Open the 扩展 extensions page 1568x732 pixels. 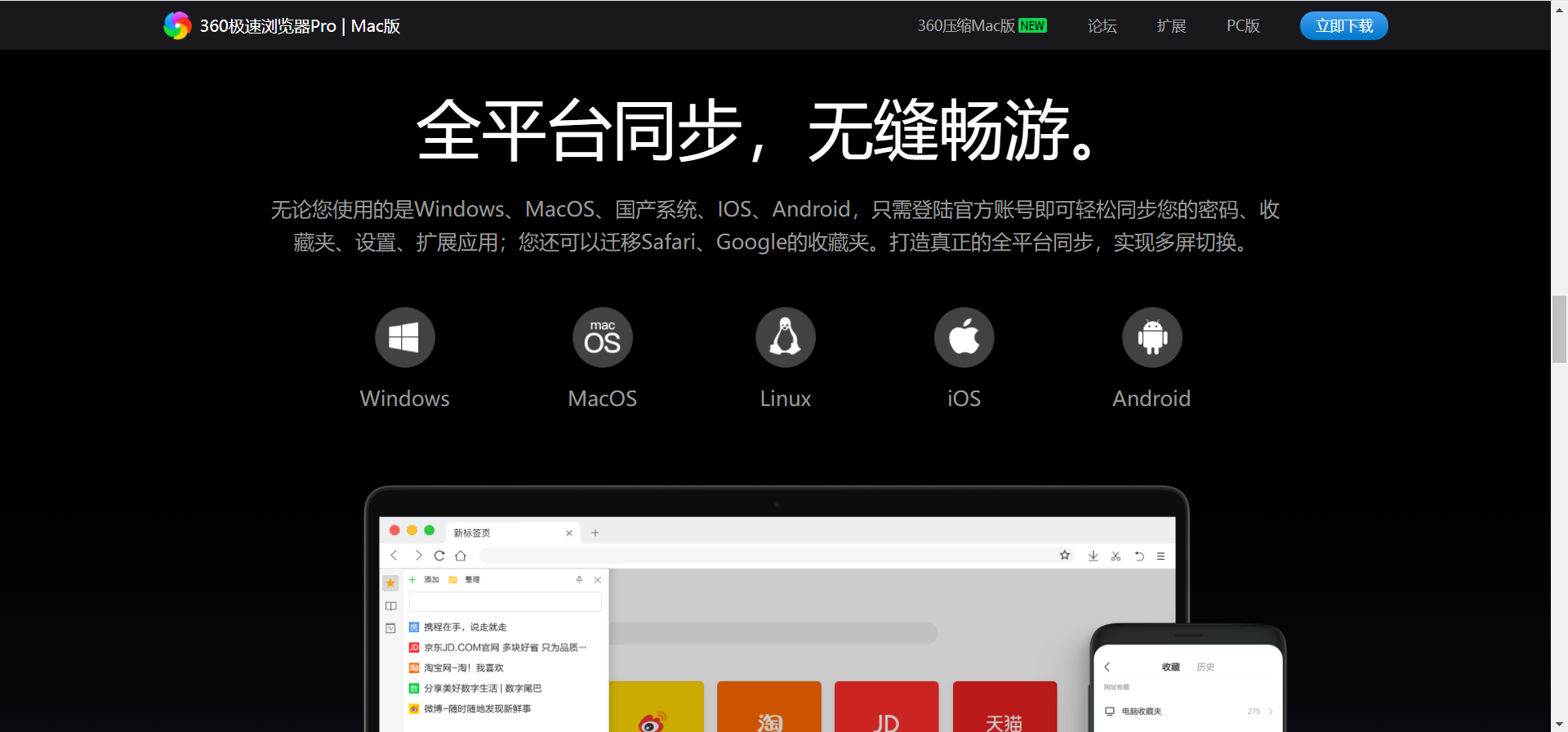click(x=1171, y=26)
